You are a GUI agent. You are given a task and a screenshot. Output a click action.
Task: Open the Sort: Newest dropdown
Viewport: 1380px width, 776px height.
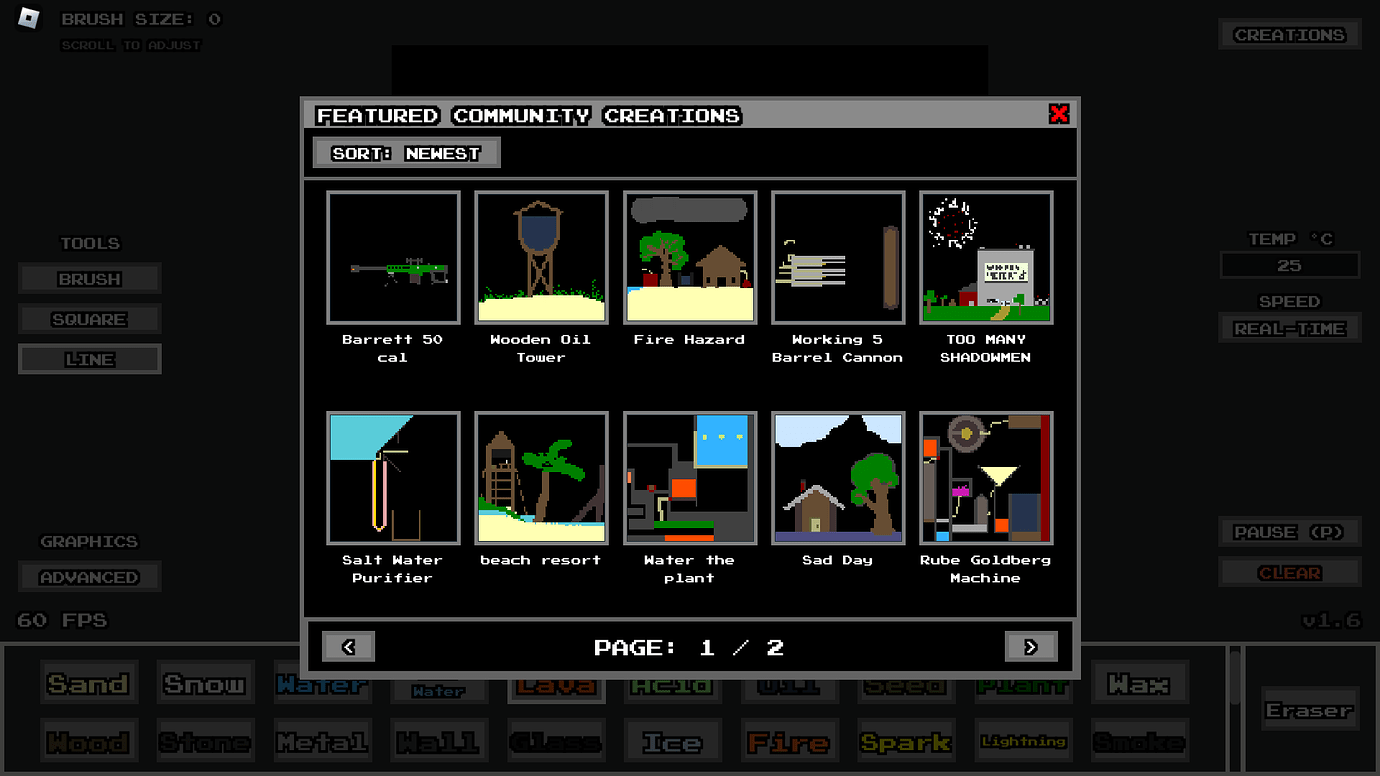(x=406, y=152)
